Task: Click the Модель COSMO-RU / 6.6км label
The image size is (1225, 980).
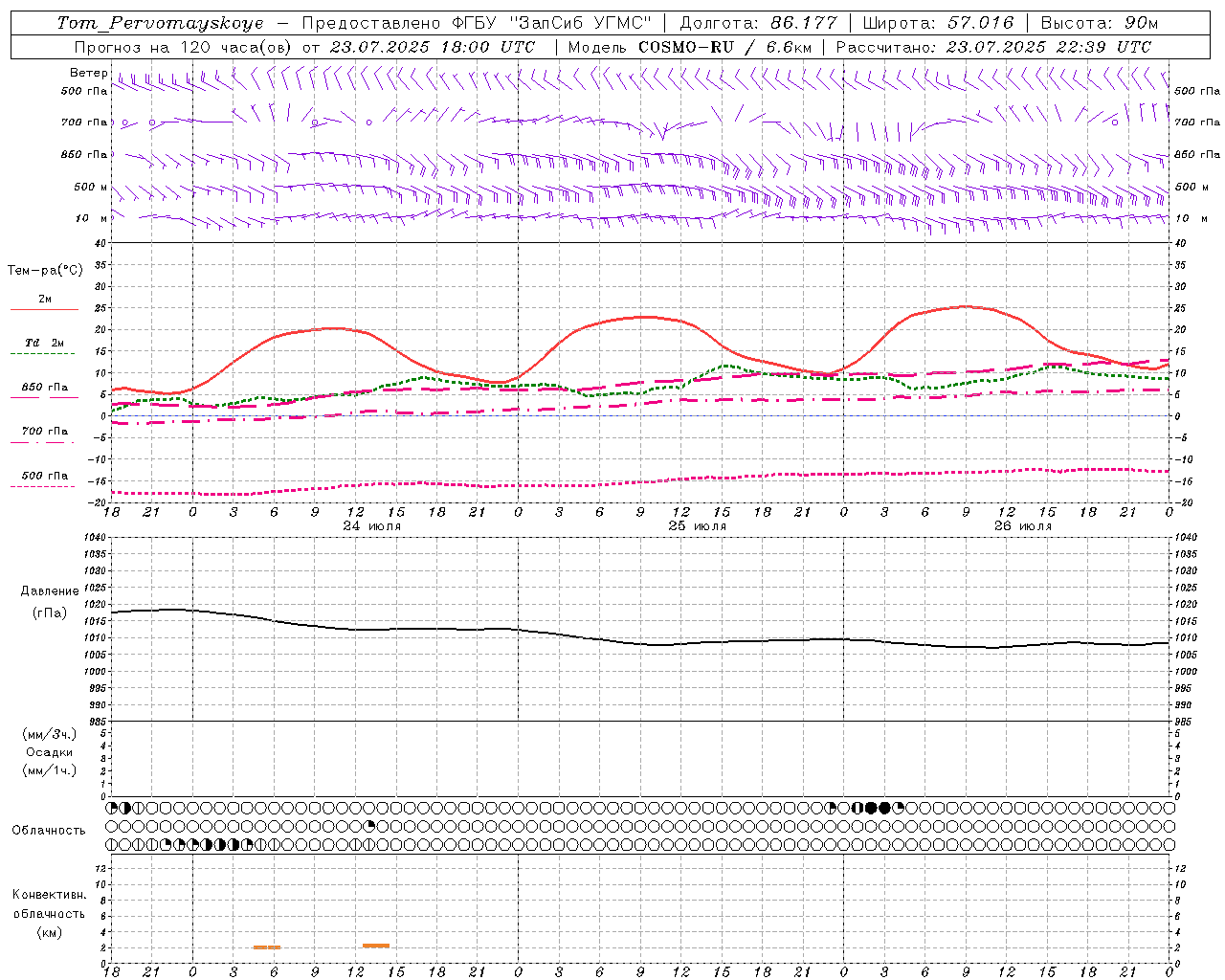Action: tap(688, 47)
